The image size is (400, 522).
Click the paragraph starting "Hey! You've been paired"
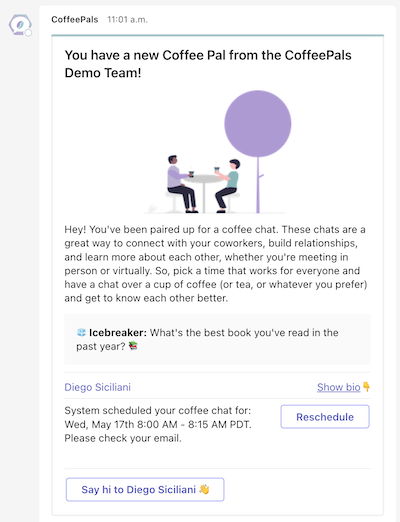click(216, 264)
